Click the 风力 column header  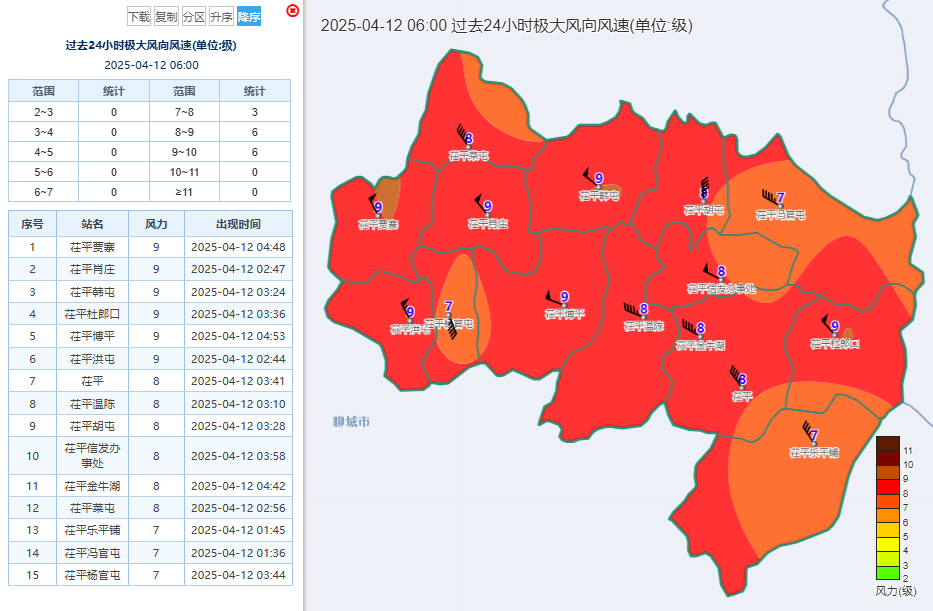click(156, 224)
